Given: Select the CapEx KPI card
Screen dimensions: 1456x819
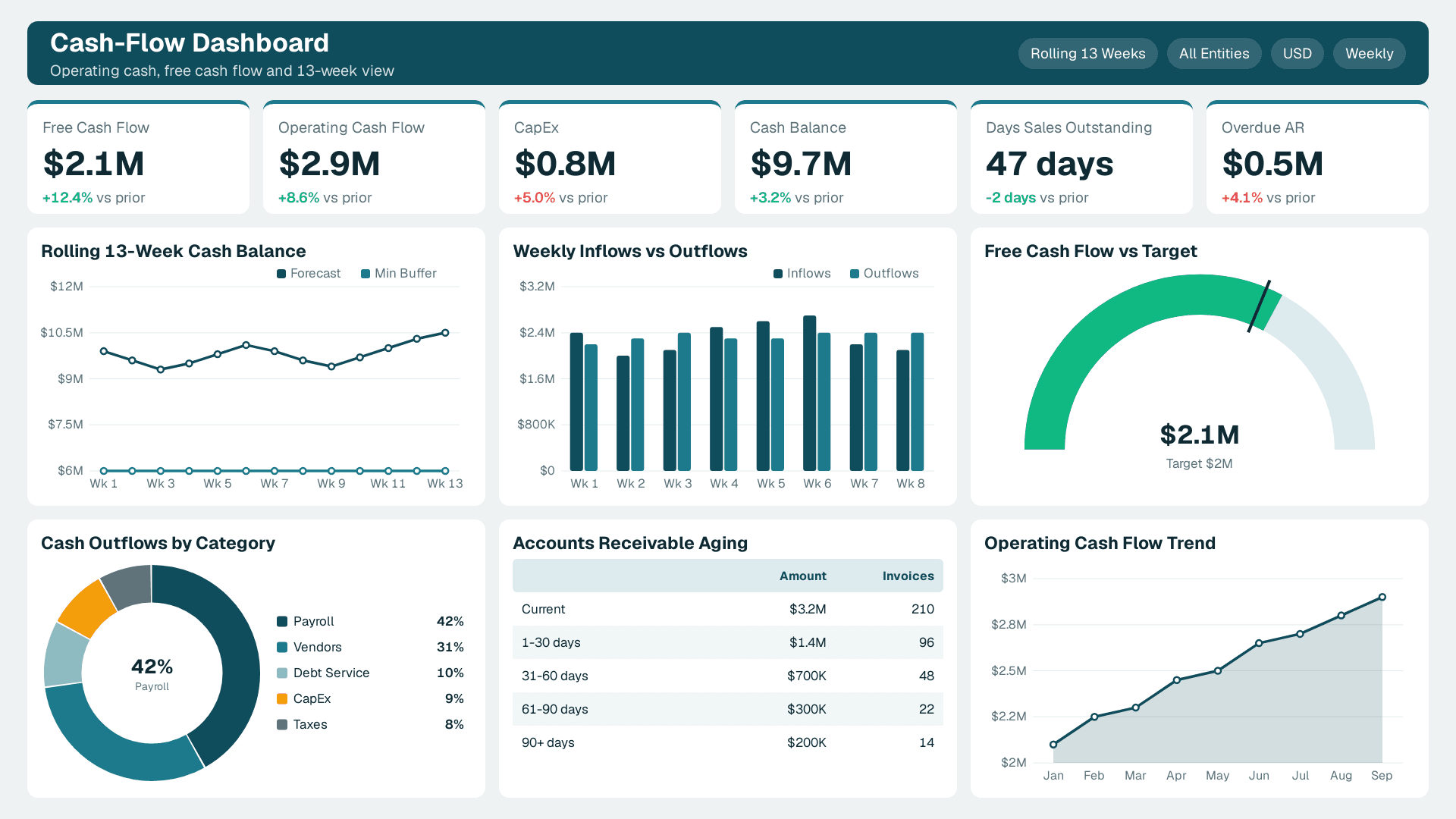Looking at the screenshot, I should (x=610, y=157).
